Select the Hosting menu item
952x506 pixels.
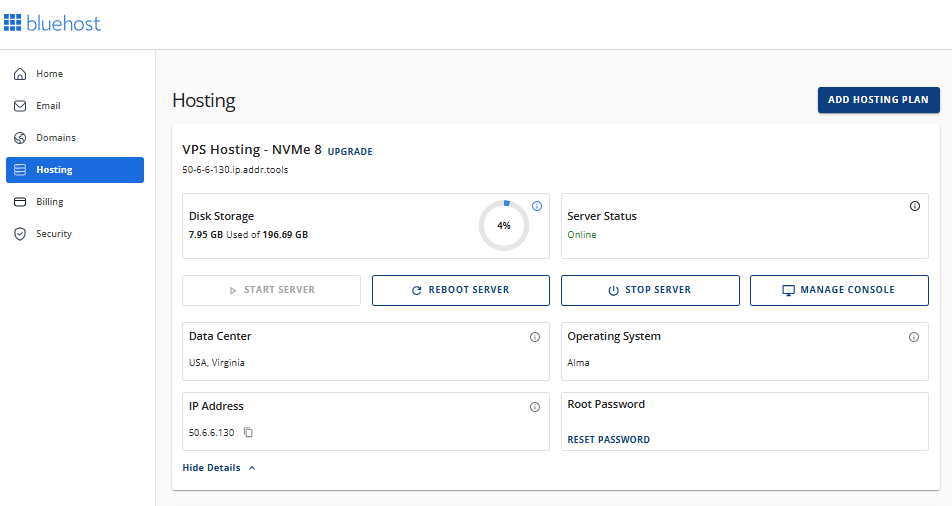(x=75, y=170)
